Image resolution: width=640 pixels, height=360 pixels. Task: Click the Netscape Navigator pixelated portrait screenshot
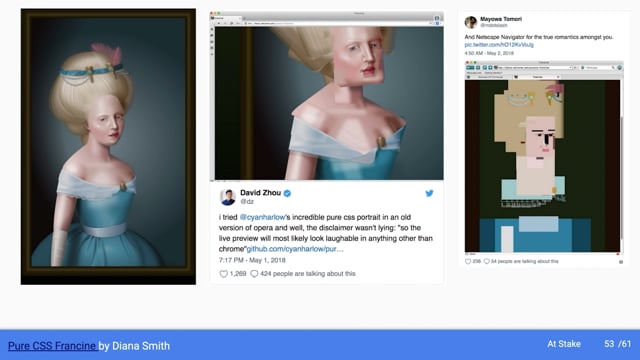click(544, 158)
